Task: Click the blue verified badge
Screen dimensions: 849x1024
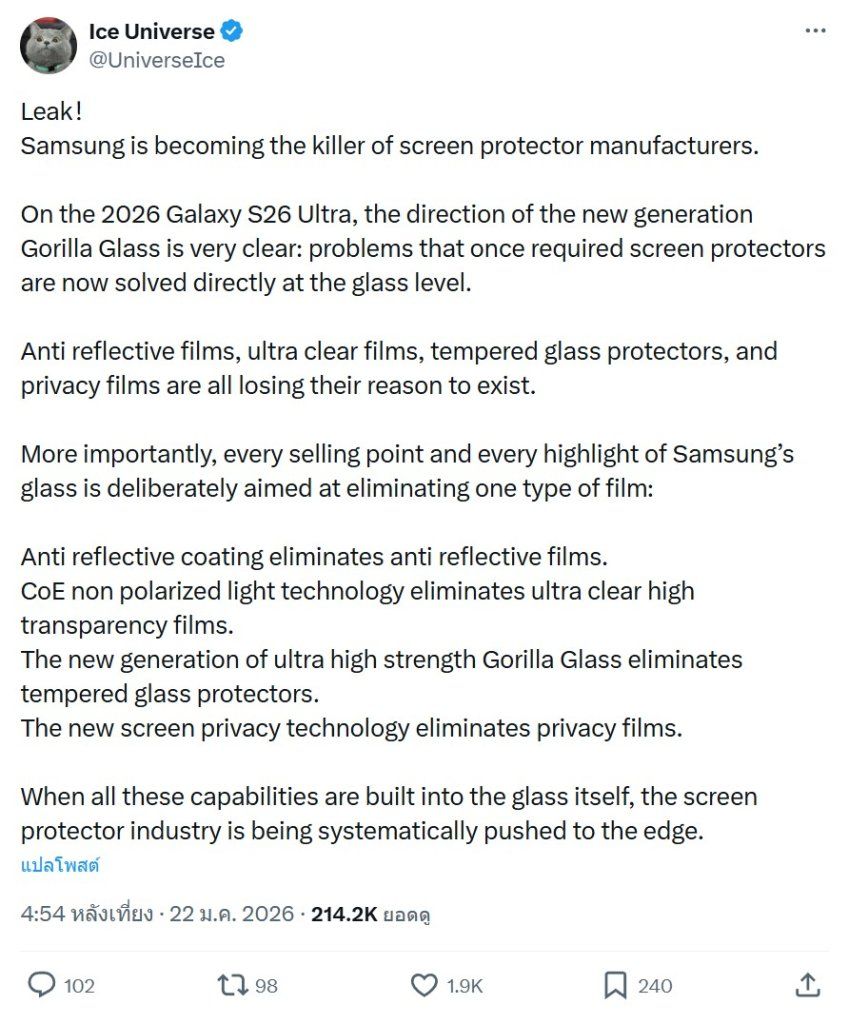Action: (x=232, y=31)
